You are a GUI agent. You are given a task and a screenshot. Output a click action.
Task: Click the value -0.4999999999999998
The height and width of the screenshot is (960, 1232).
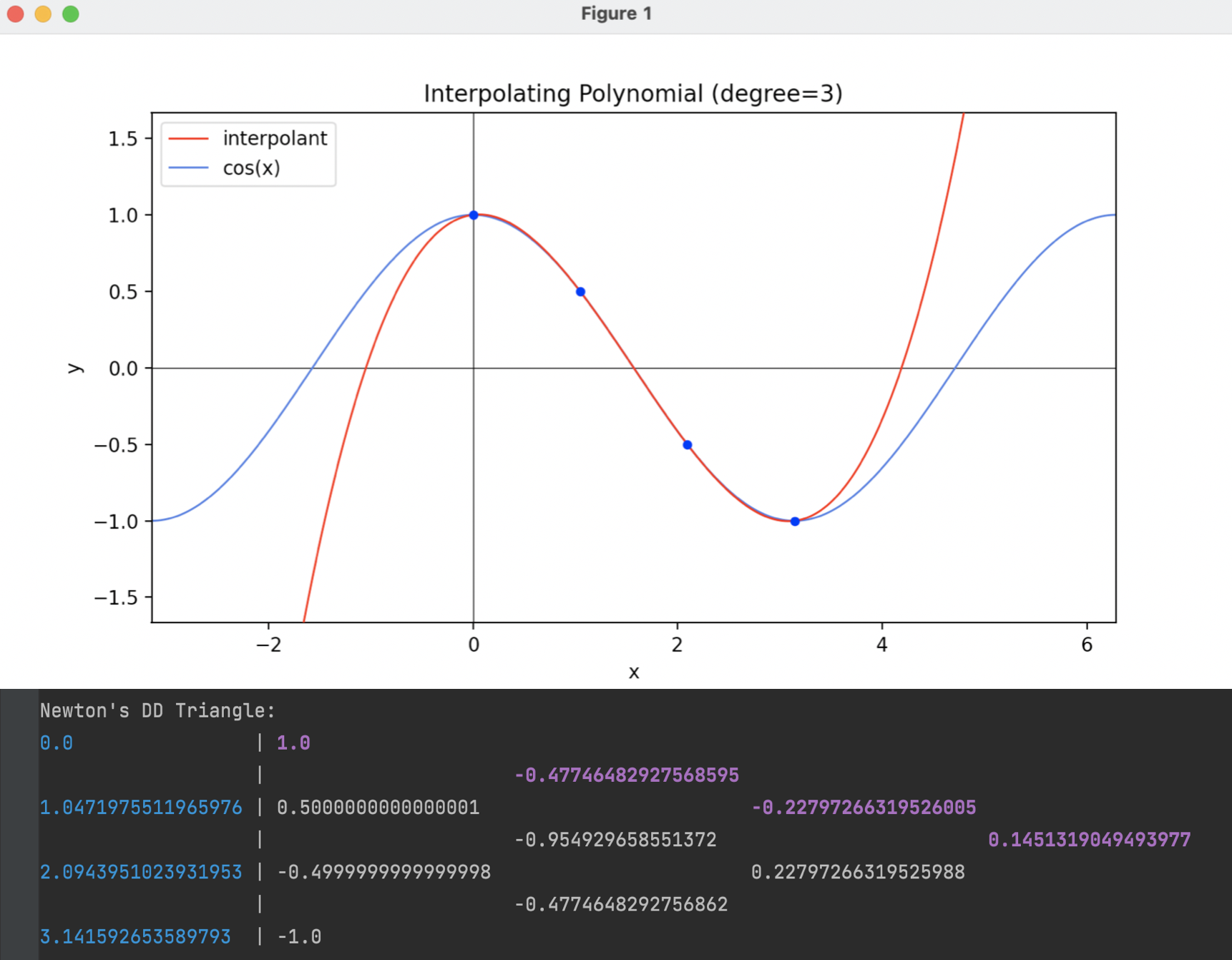(x=384, y=872)
